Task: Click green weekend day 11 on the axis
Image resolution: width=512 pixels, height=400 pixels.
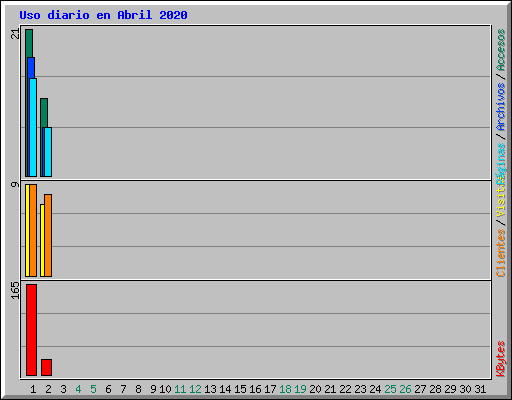Action: click(x=180, y=389)
